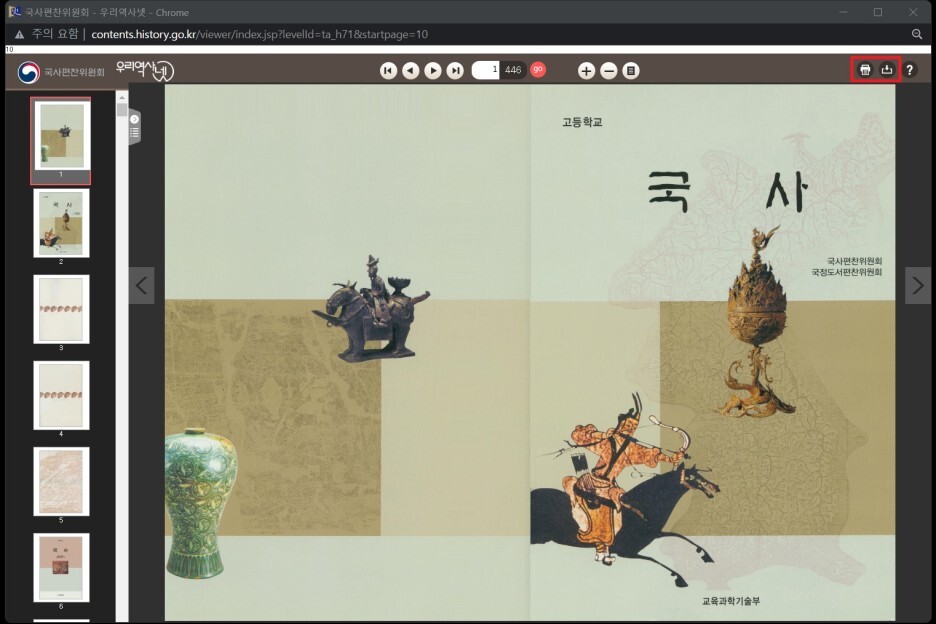Image resolution: width=936 pixels, height=624 pixels.
Task: Select page 5 thumbnail
Action: (61, 481)
